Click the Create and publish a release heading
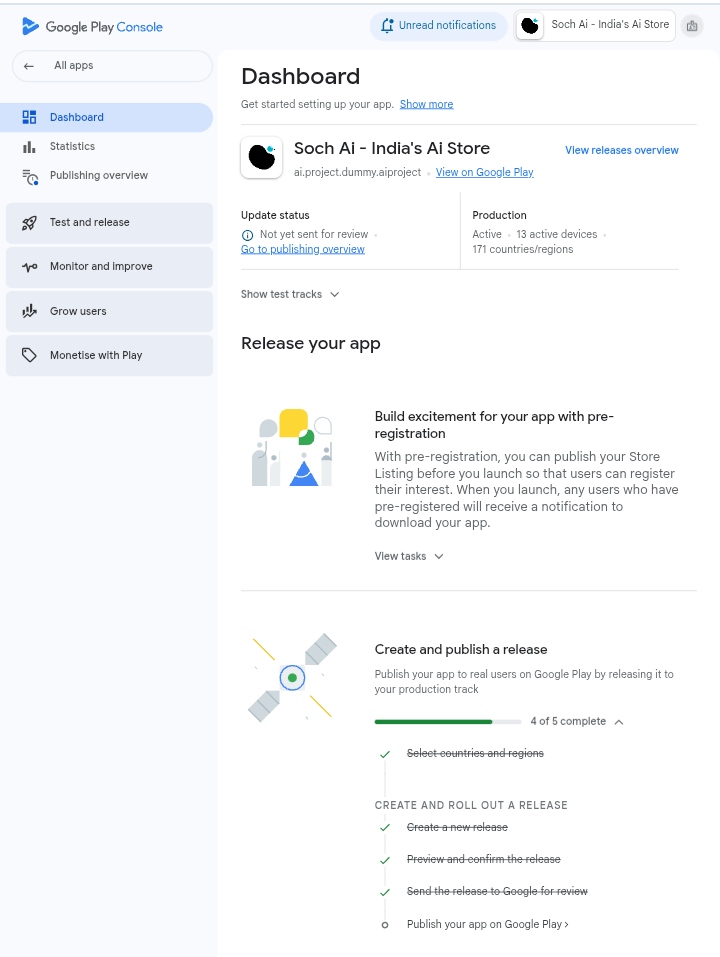This screenshot has height=957, width=720. 461,649
